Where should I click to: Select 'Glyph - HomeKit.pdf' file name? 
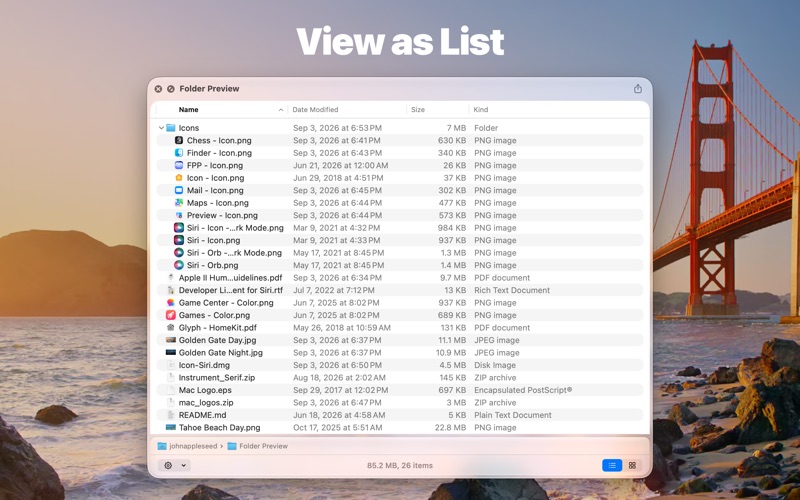click(x=217, y=328)
